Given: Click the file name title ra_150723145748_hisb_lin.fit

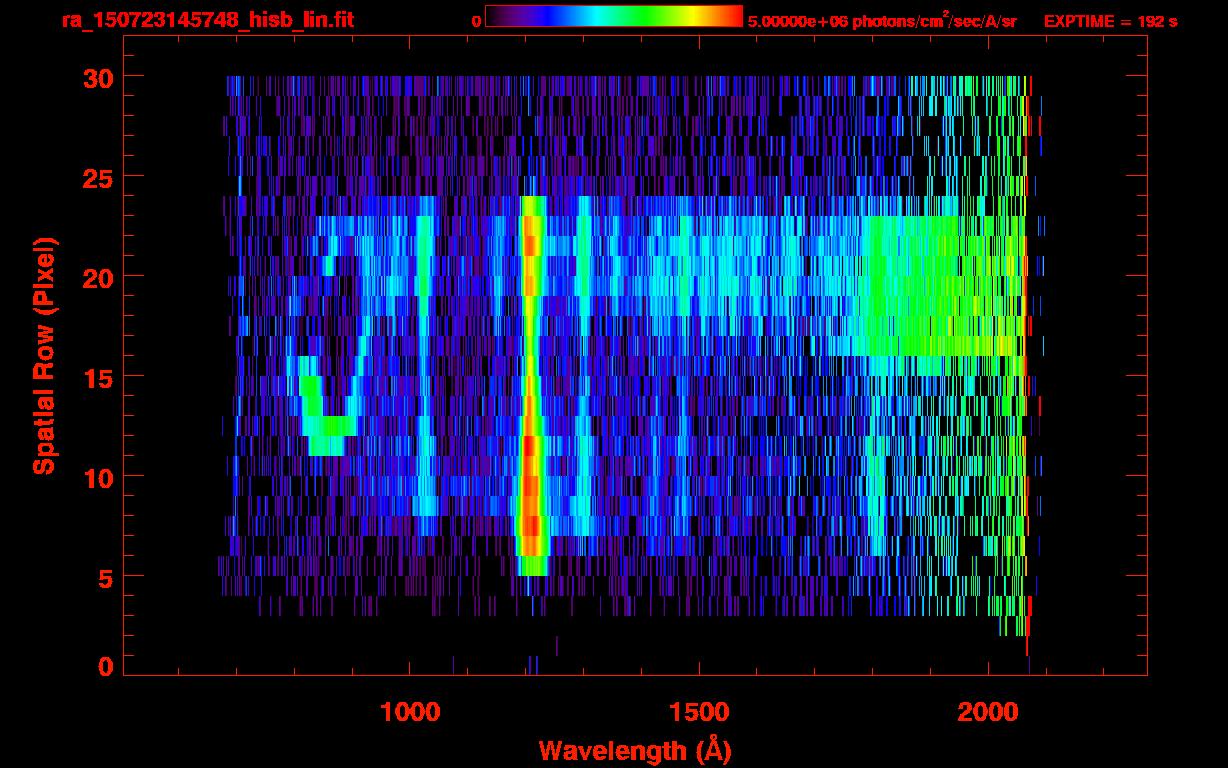Looking at the screenshot, I should pyautogui.click(x=206, y=20).
